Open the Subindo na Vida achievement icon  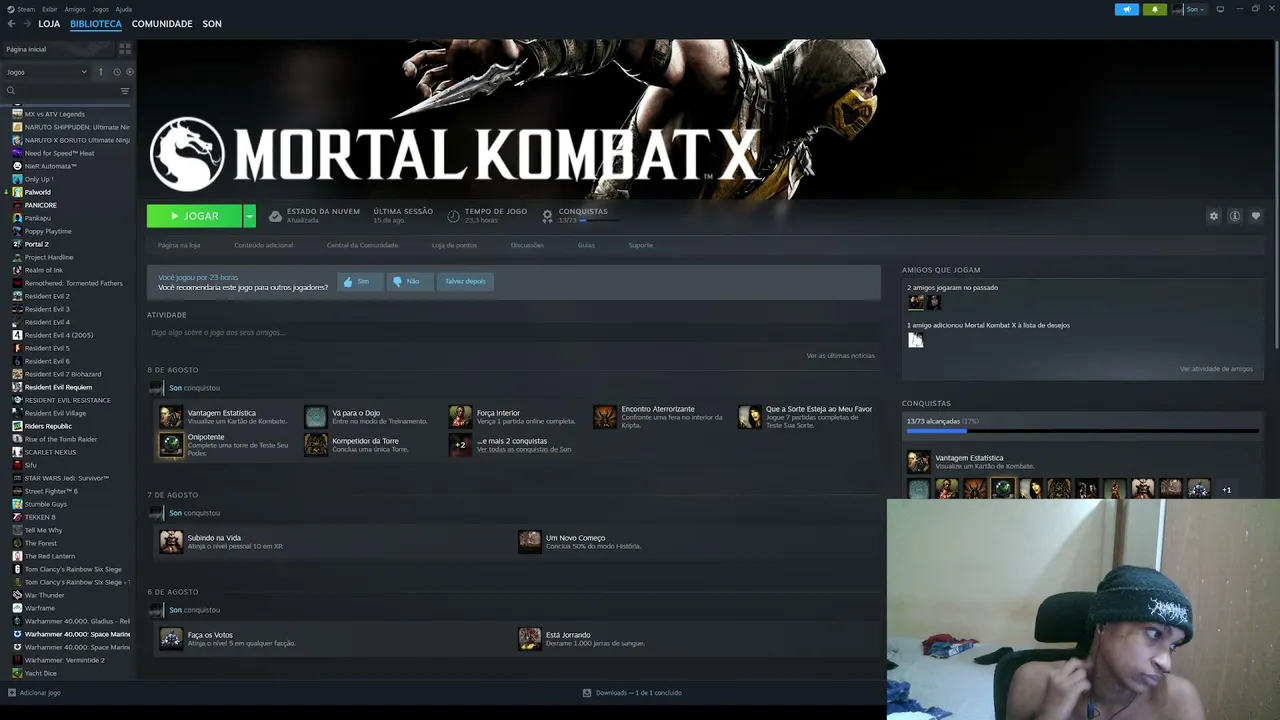(x=171, y=542)
